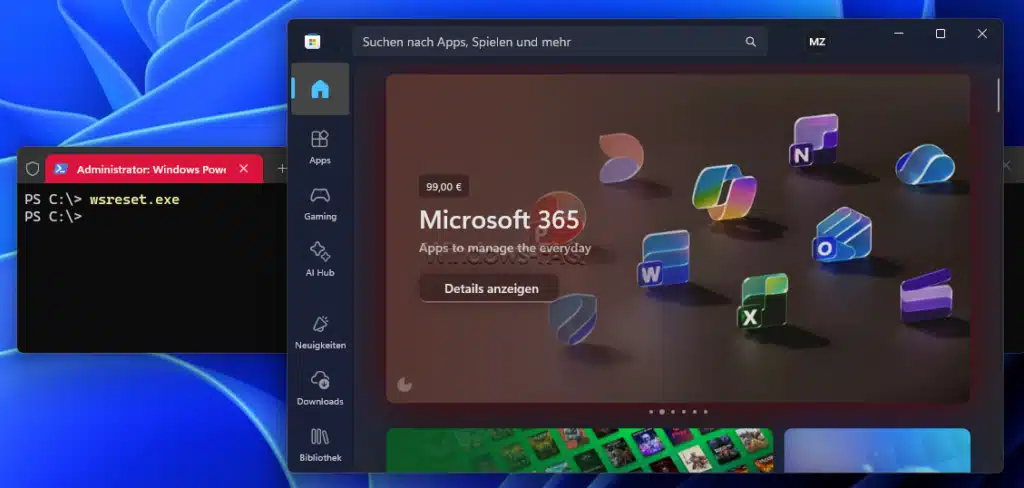Pause the banner carousel with the round icon
The width and height of the screenshot is (1024, 488).
(x=405, y=384)
